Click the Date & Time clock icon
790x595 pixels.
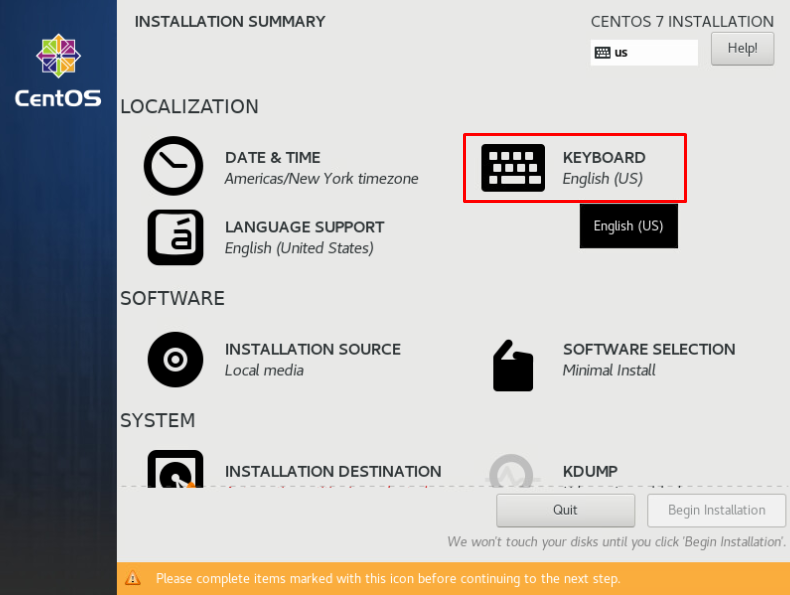click(x=173, y=166)
